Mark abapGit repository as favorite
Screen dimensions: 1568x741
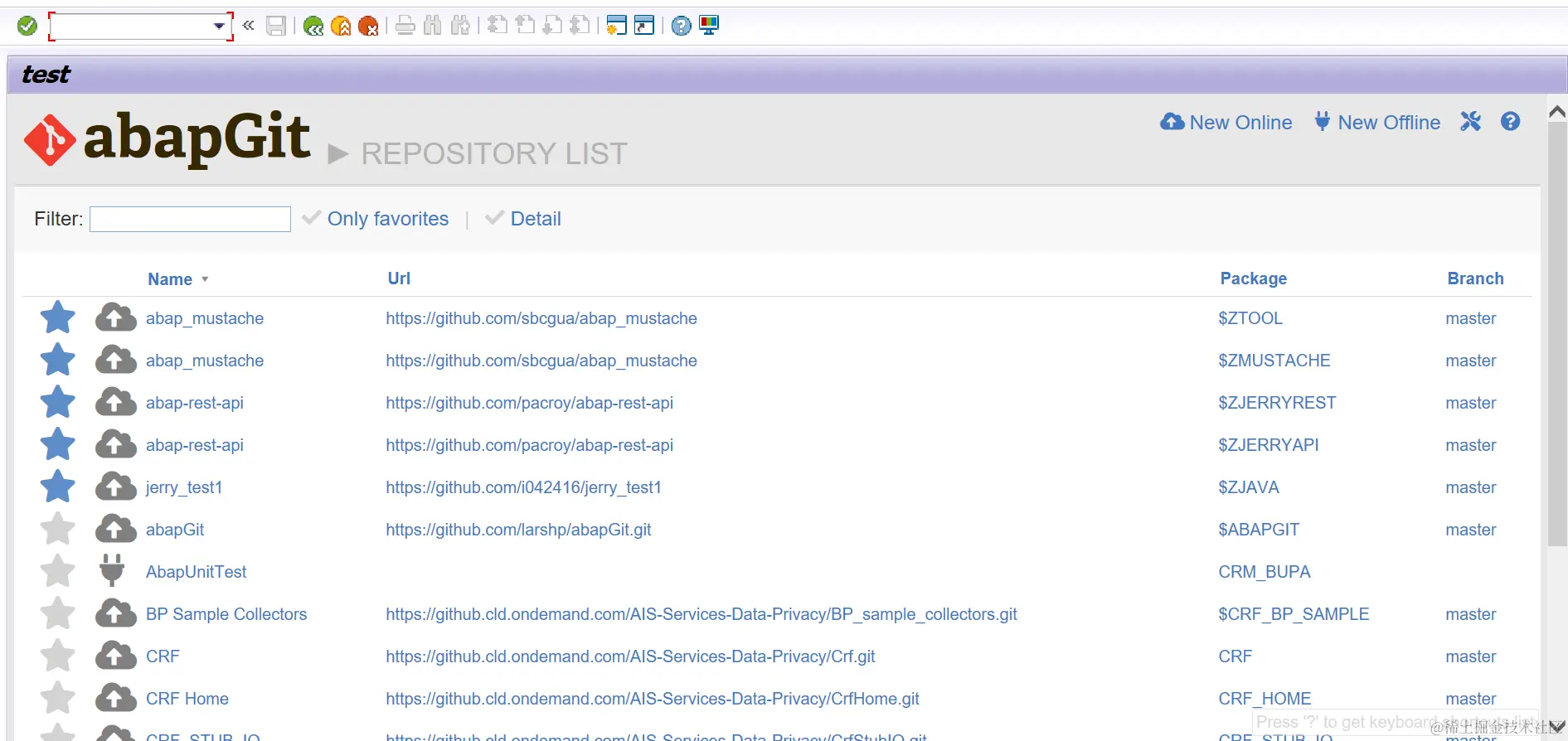pos(58,529)
